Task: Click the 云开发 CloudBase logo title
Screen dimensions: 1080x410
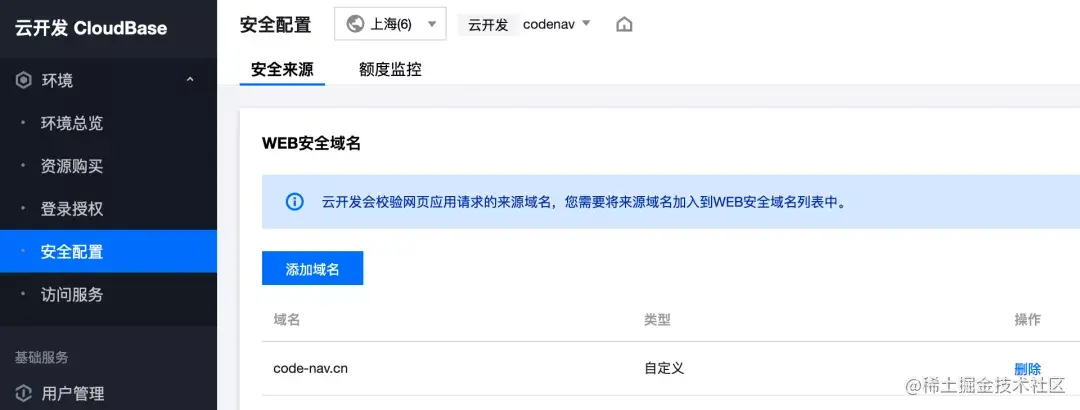Action: (91, 28)
